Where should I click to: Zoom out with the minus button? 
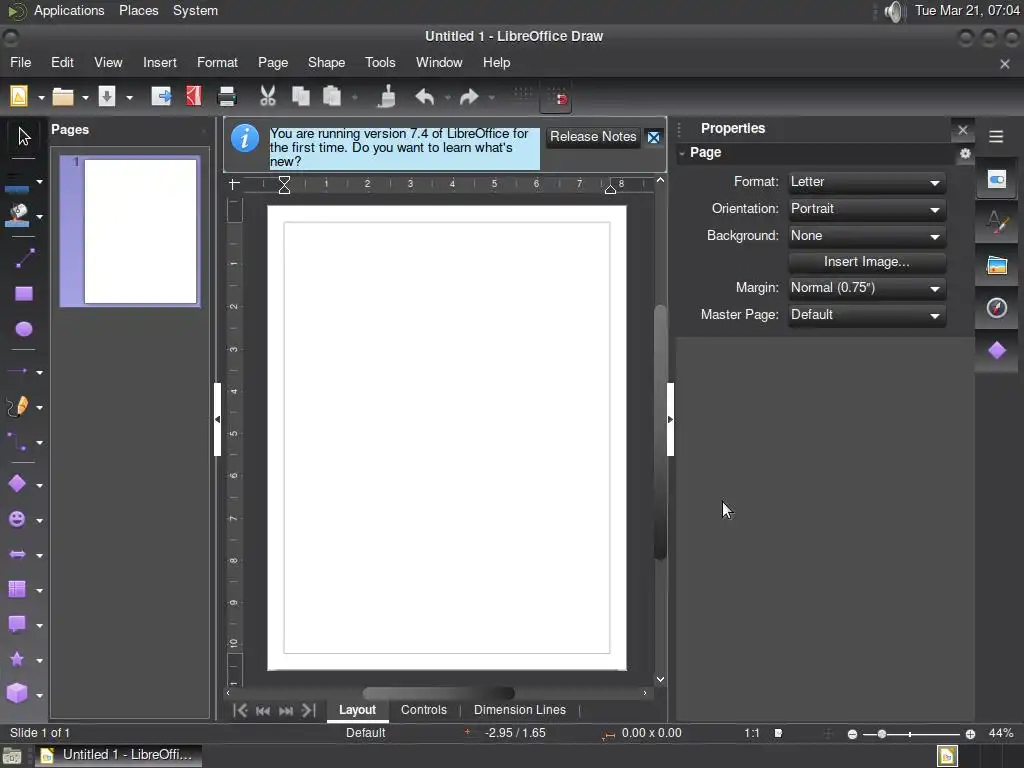(852, 734)
